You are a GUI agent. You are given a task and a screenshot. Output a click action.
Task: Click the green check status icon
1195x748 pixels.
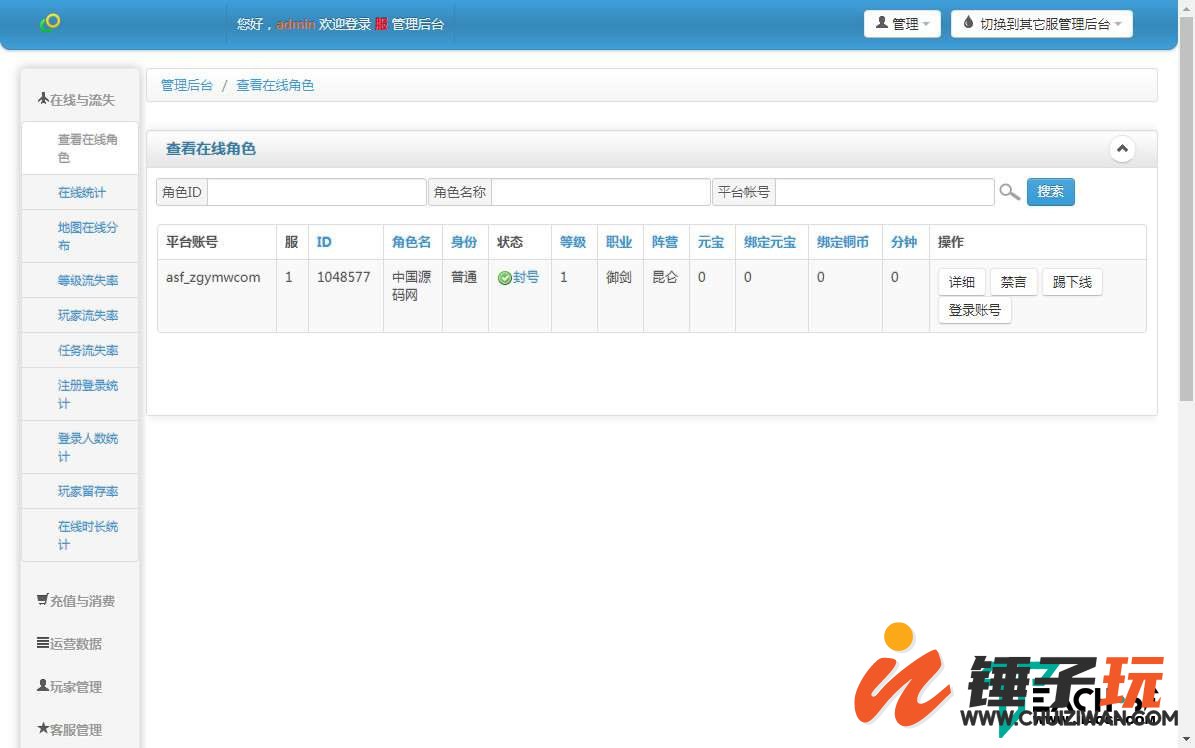tap(504, 278)
